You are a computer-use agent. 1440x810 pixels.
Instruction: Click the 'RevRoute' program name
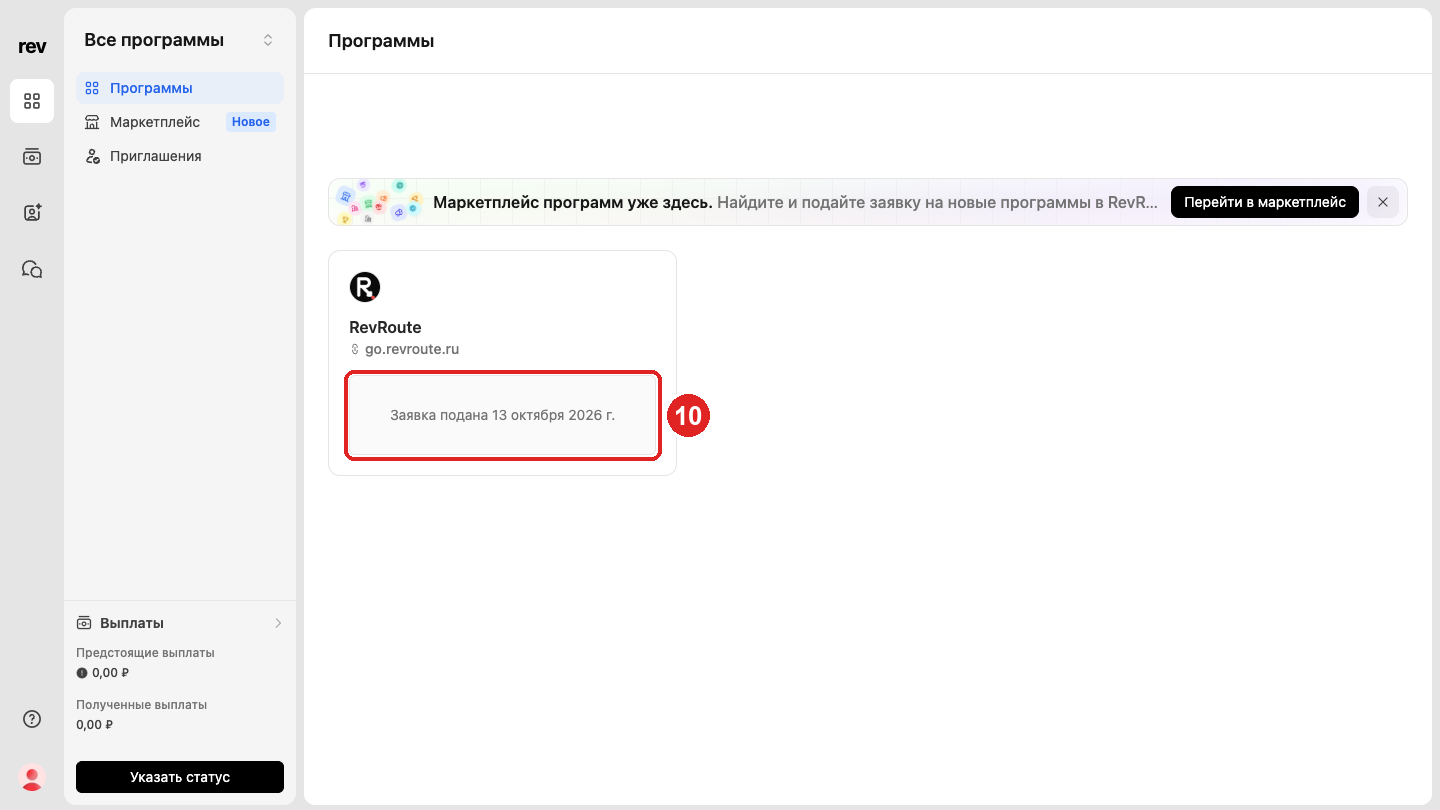[385, 327]
